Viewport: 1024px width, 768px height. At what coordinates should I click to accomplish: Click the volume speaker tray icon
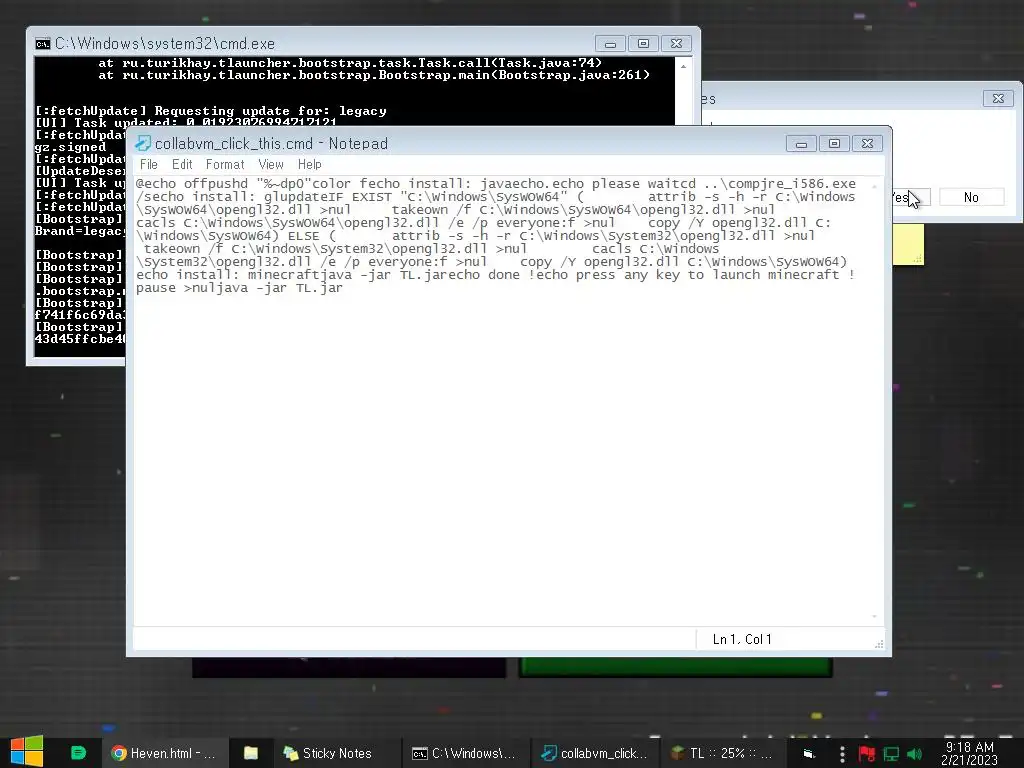[914, 754]
